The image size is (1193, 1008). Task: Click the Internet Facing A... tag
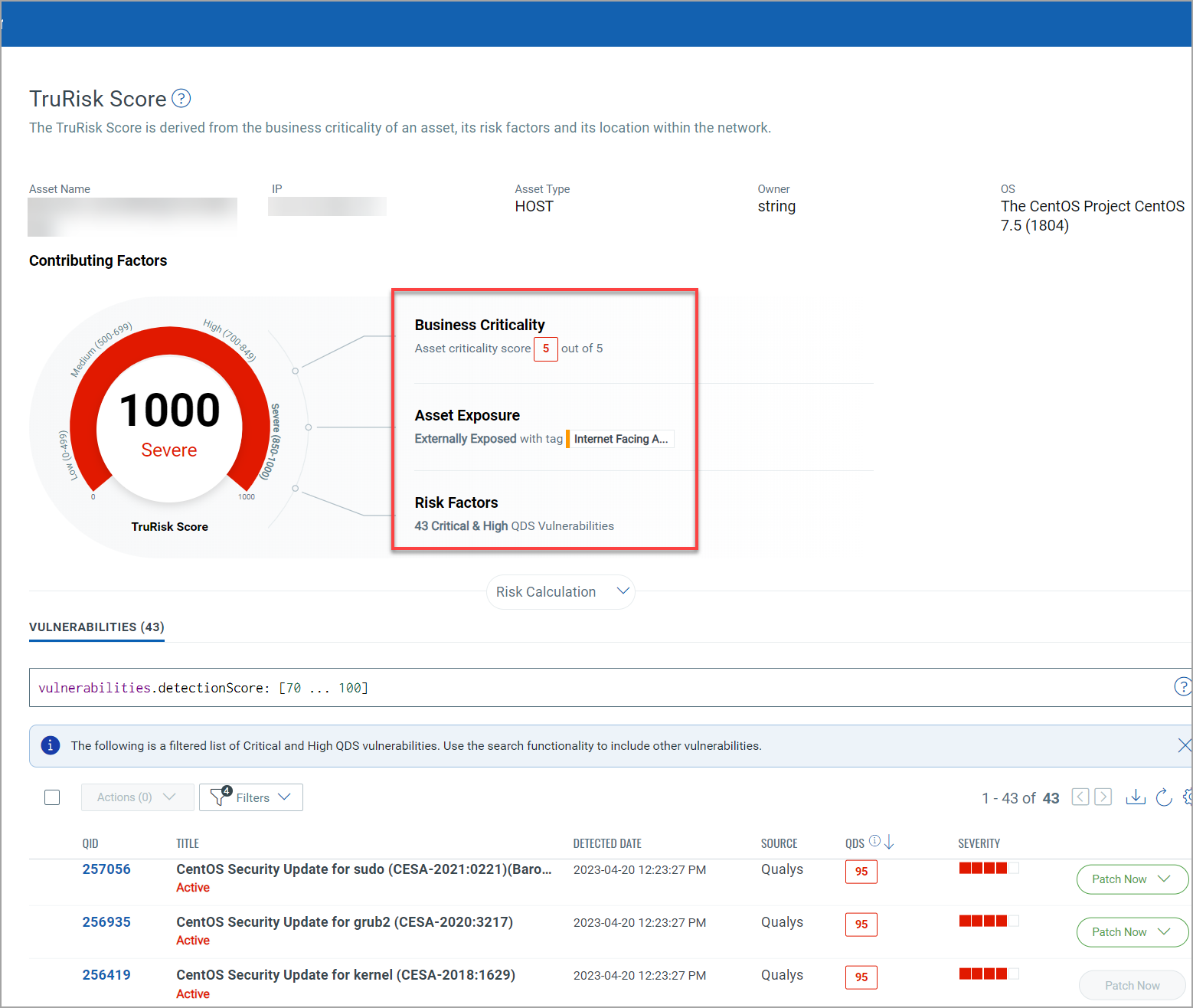point(620,439)
